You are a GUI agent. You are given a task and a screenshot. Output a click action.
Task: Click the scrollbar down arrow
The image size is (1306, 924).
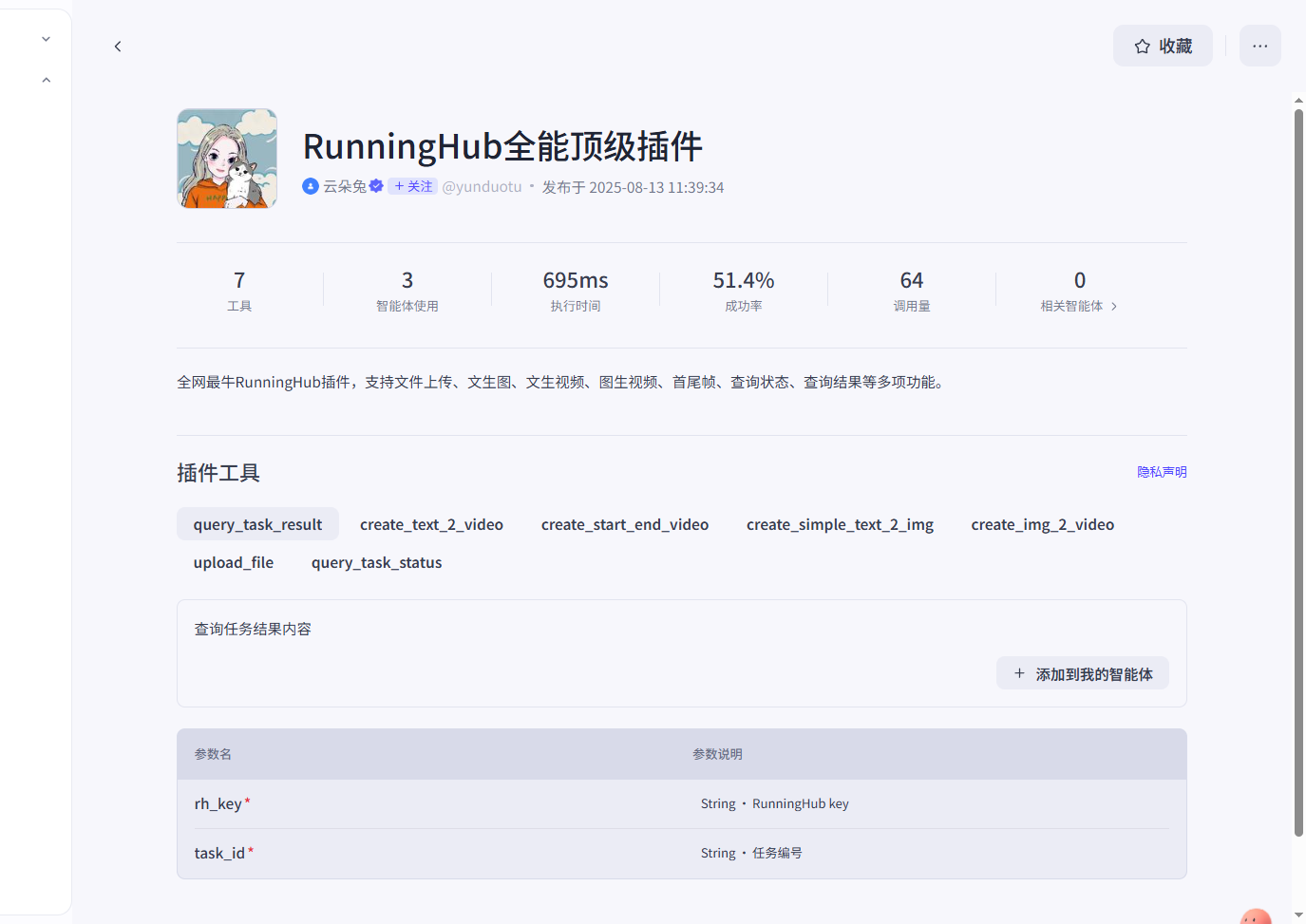tap(1298, 915)
